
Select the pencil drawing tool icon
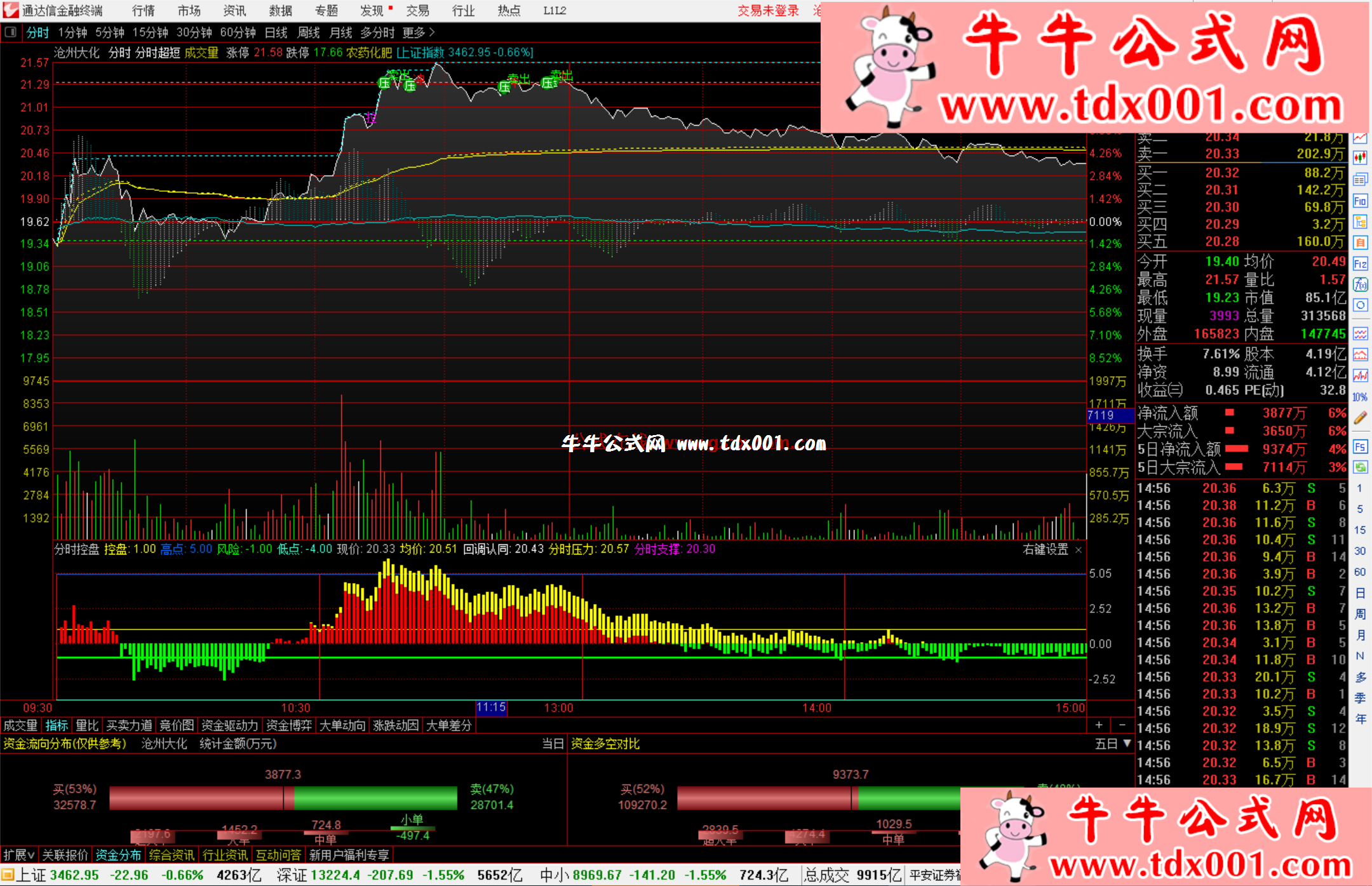(1360, 418)
